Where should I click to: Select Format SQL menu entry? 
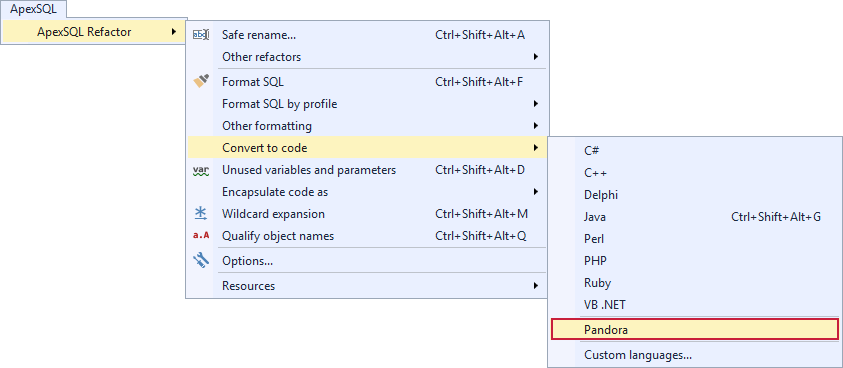coord(367,82)
